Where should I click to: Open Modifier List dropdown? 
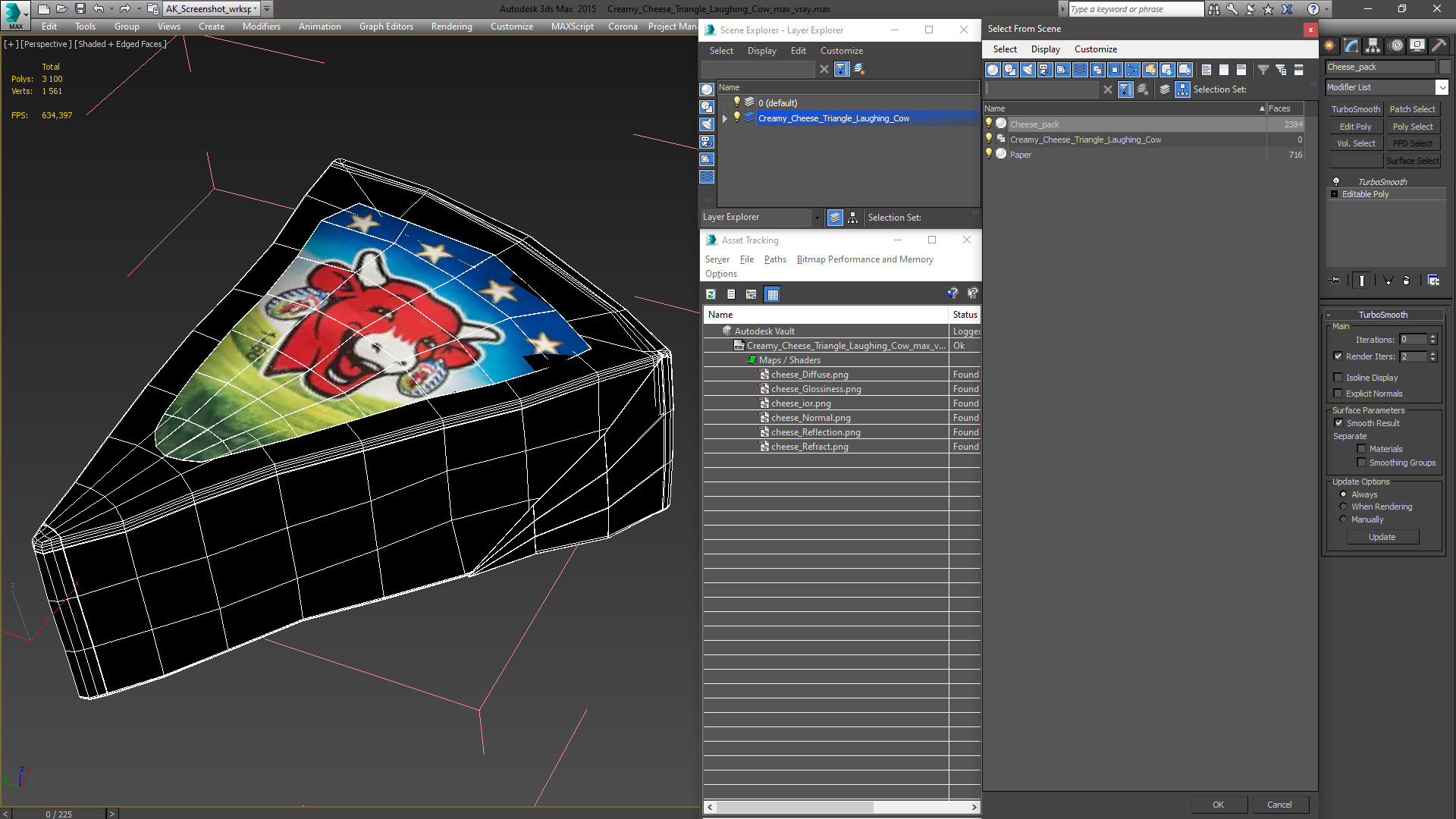(x=1442, y=87)
